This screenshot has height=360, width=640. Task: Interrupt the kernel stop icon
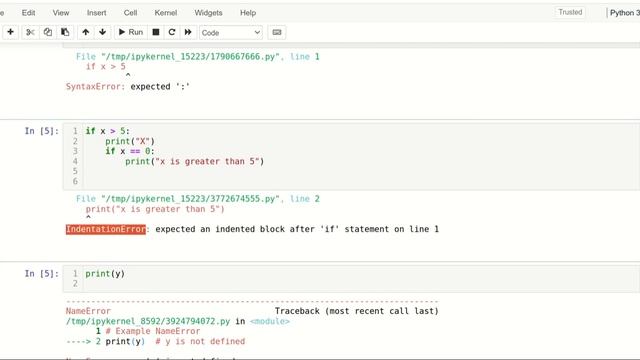point(156,32)
